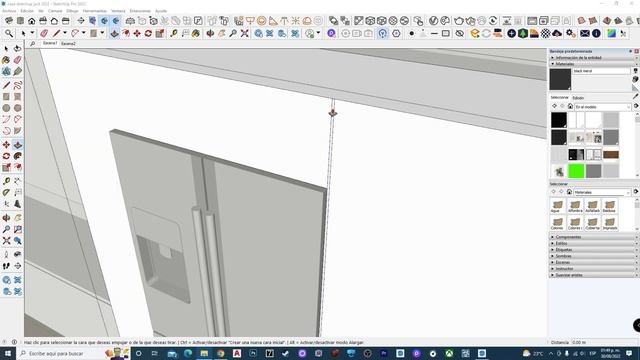Open the 'Materiales' library dropdown
This screenshot has width=640, height=360.
[603, 192]
